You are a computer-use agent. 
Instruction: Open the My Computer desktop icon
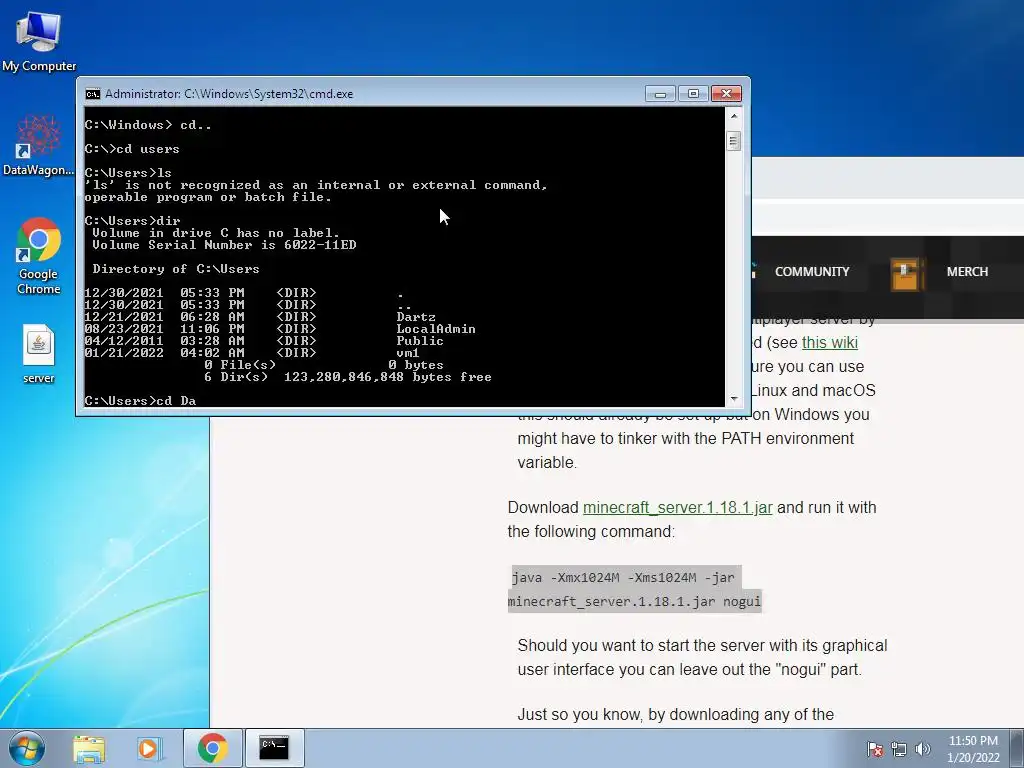(39, 42)
